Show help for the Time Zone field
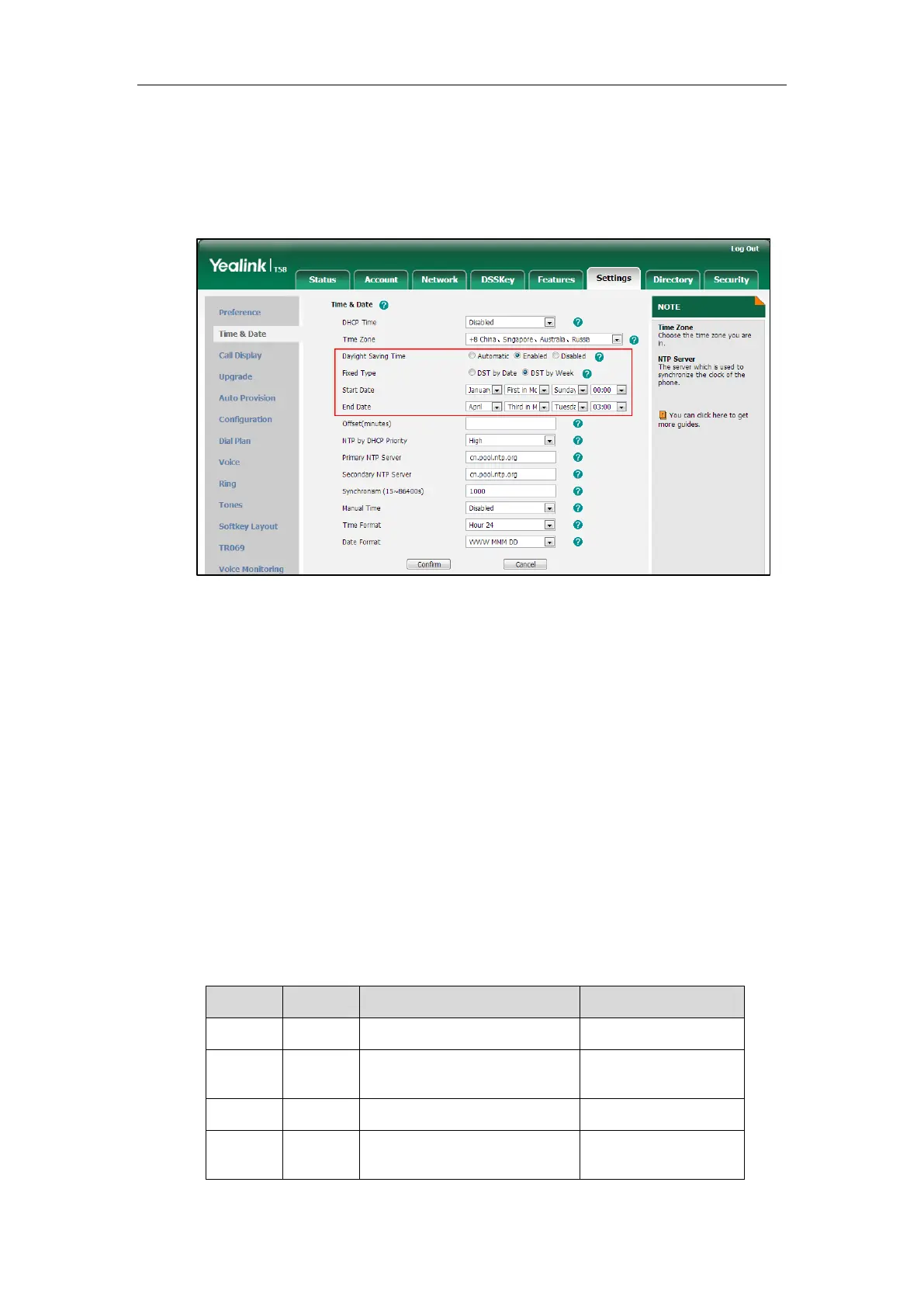The image size is (924, 1307). coord(634,340)
